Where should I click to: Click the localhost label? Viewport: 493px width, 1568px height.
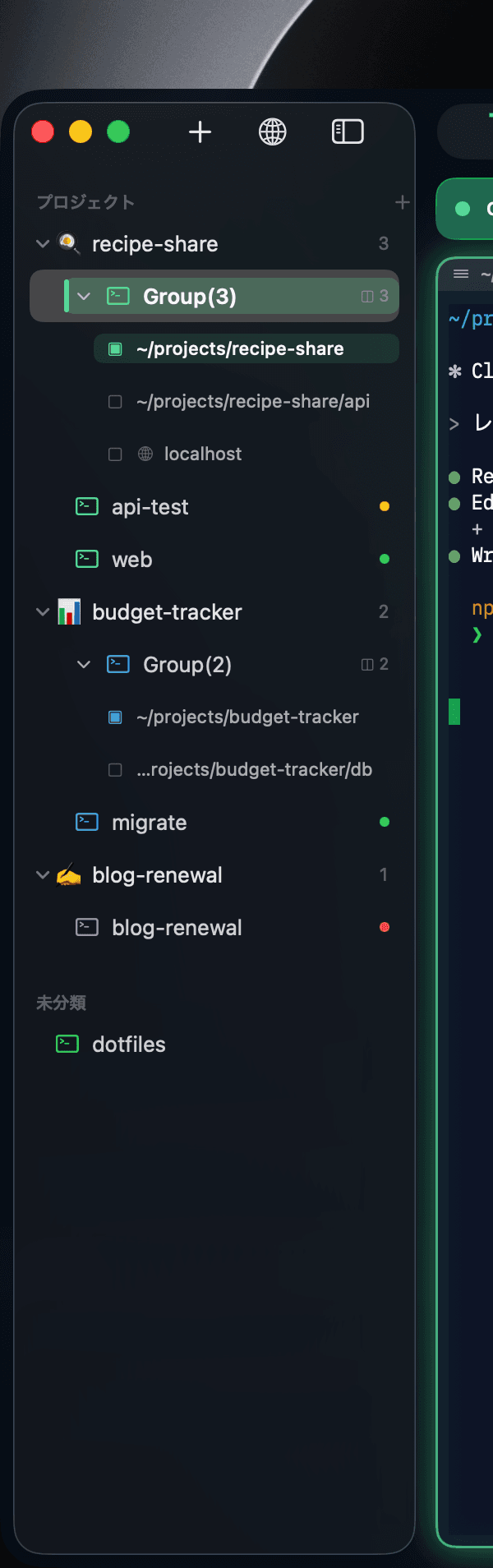pos(203,454)
